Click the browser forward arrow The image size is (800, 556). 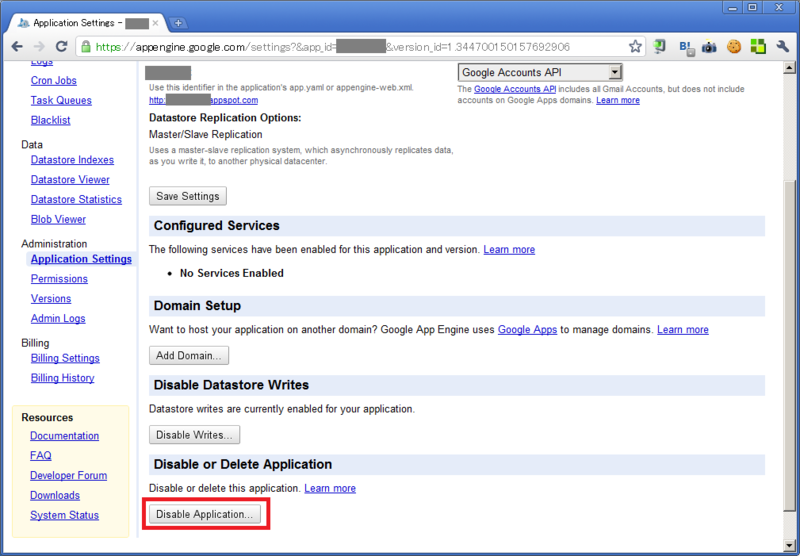pos(39,46)
